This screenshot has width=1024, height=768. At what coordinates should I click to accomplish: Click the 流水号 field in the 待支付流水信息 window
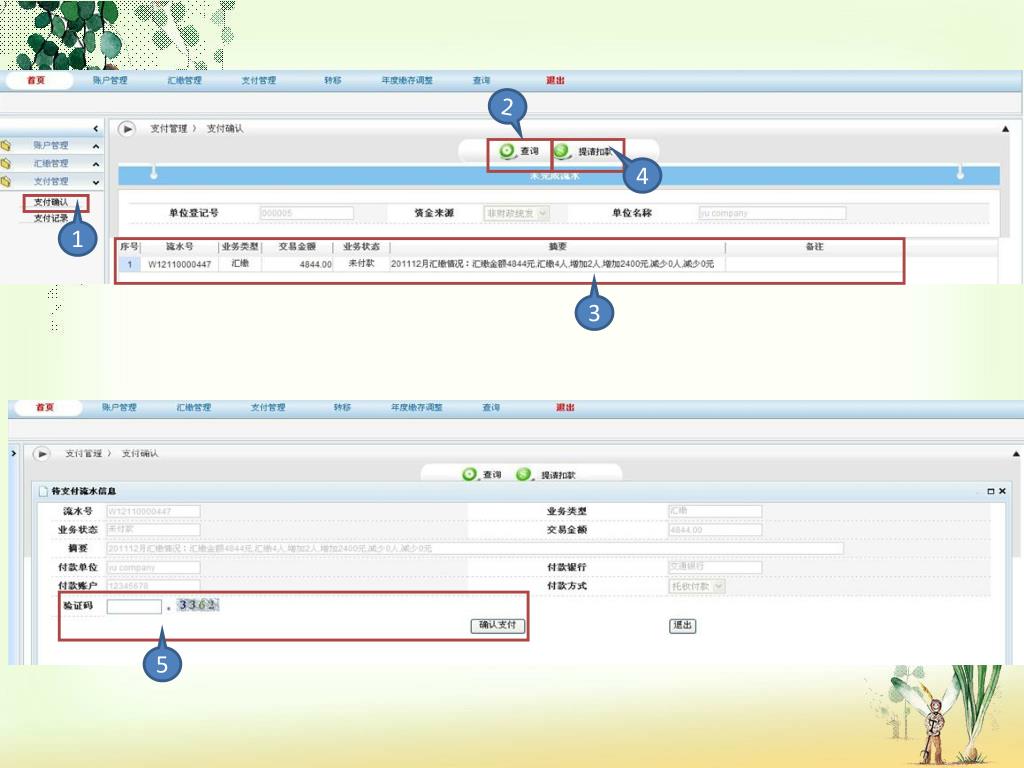[153, 511]
